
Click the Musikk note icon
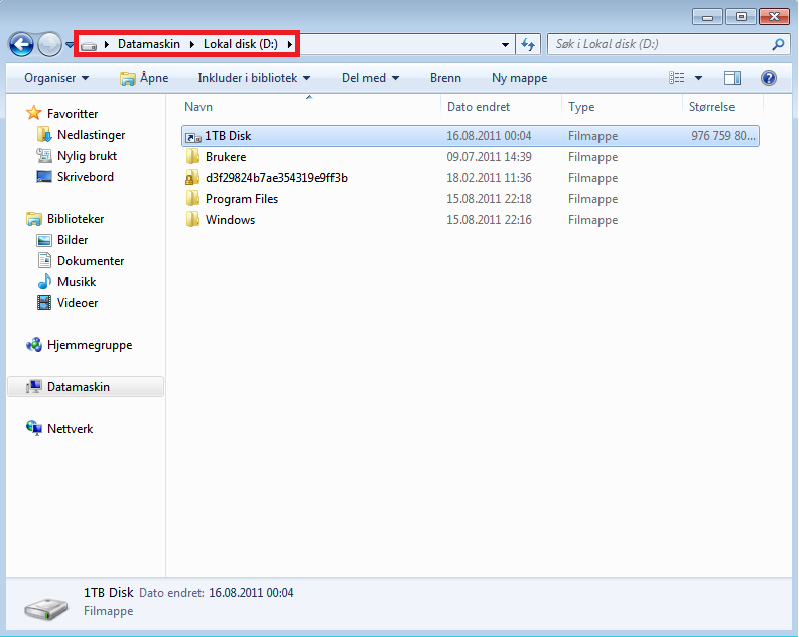tap(44, 281)
